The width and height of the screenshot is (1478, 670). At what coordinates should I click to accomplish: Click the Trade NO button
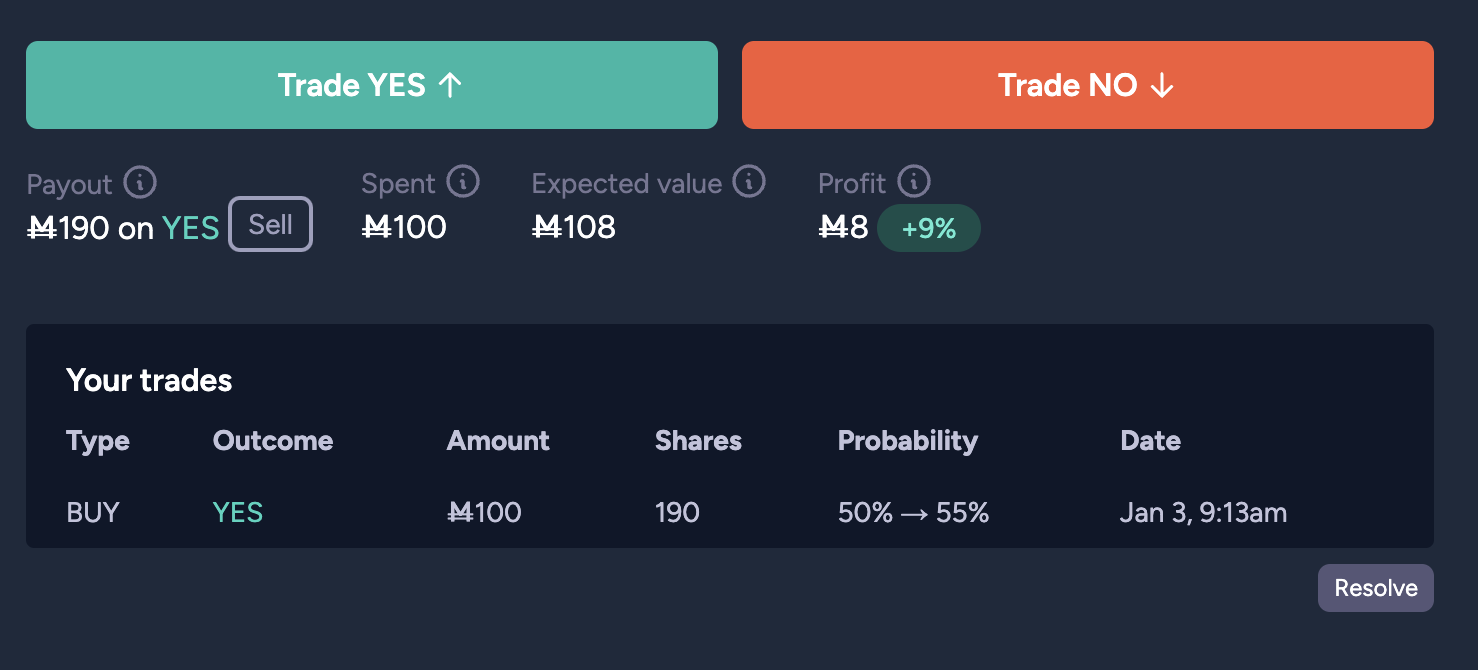(x=1088, y=85)
